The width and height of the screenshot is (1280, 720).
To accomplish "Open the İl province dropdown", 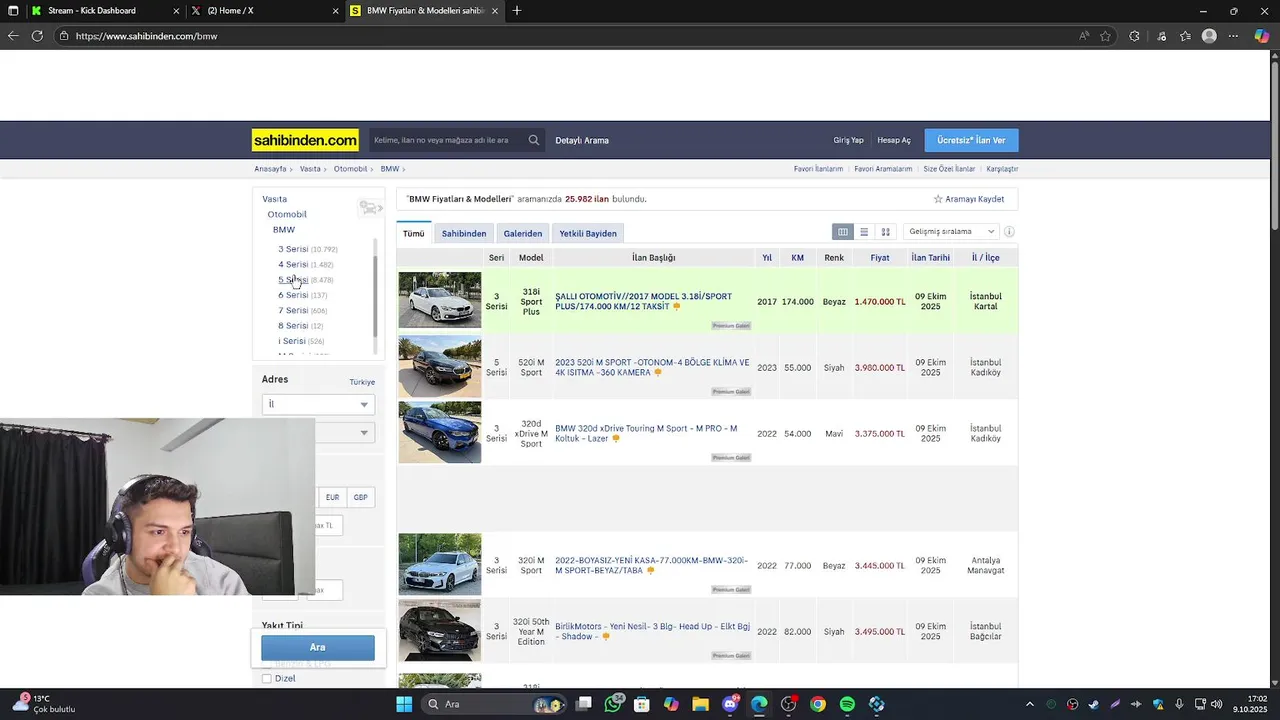I will click(x=318, y=404).
